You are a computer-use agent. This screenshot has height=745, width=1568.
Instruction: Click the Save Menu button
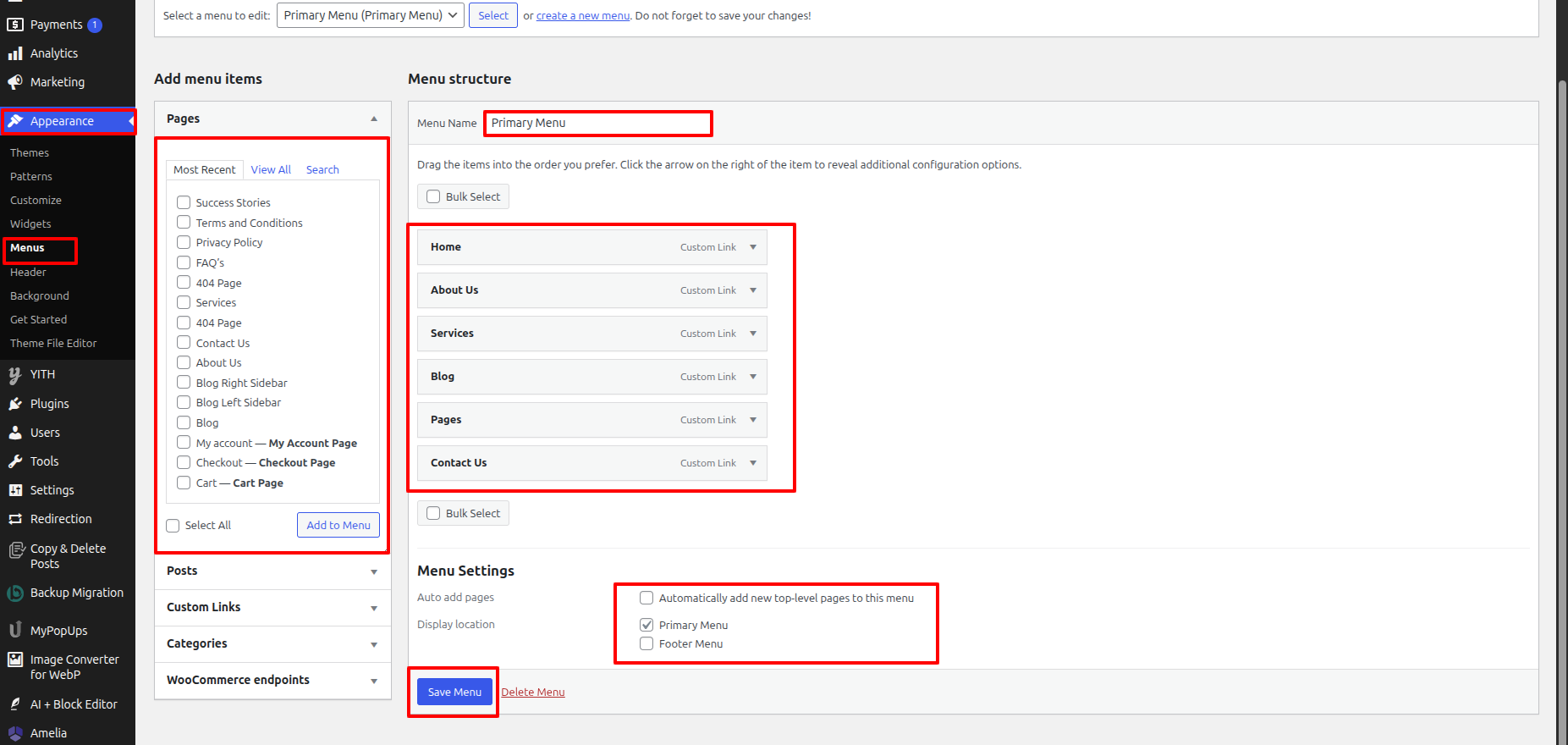click(454, 692)
